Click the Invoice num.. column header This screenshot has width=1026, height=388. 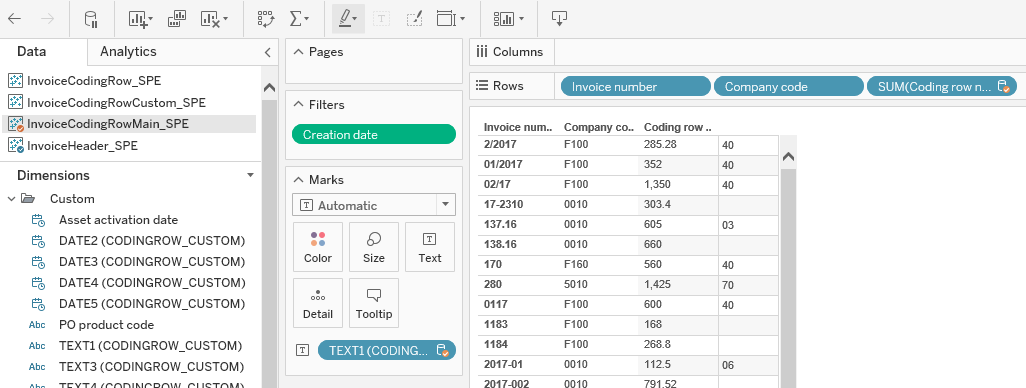(x=518, y=127)
